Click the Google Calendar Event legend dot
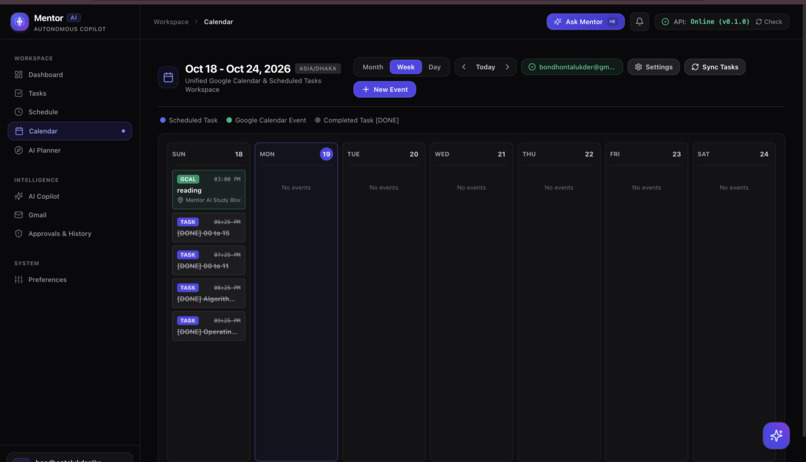The width and height of the screenshot is (806, 462). [229, 120]
